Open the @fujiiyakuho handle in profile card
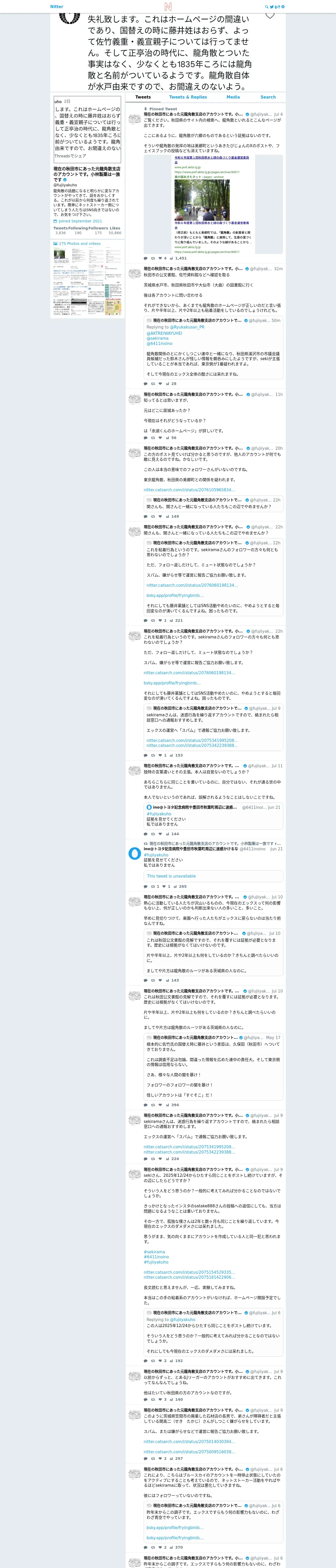 [x=65, y=185]
